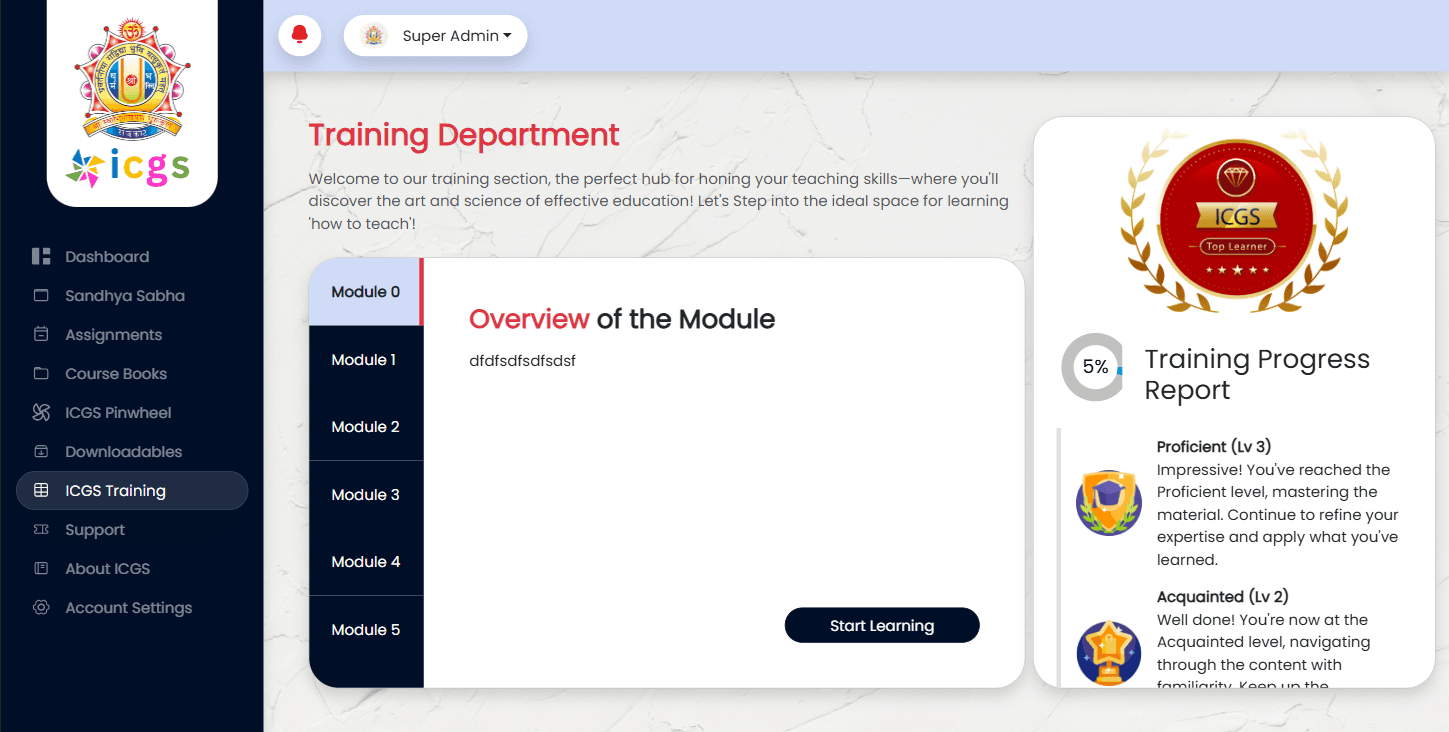Click the About ICGS sidebar icon
The image size is (1449, 732).
click(x=41, y=569)
